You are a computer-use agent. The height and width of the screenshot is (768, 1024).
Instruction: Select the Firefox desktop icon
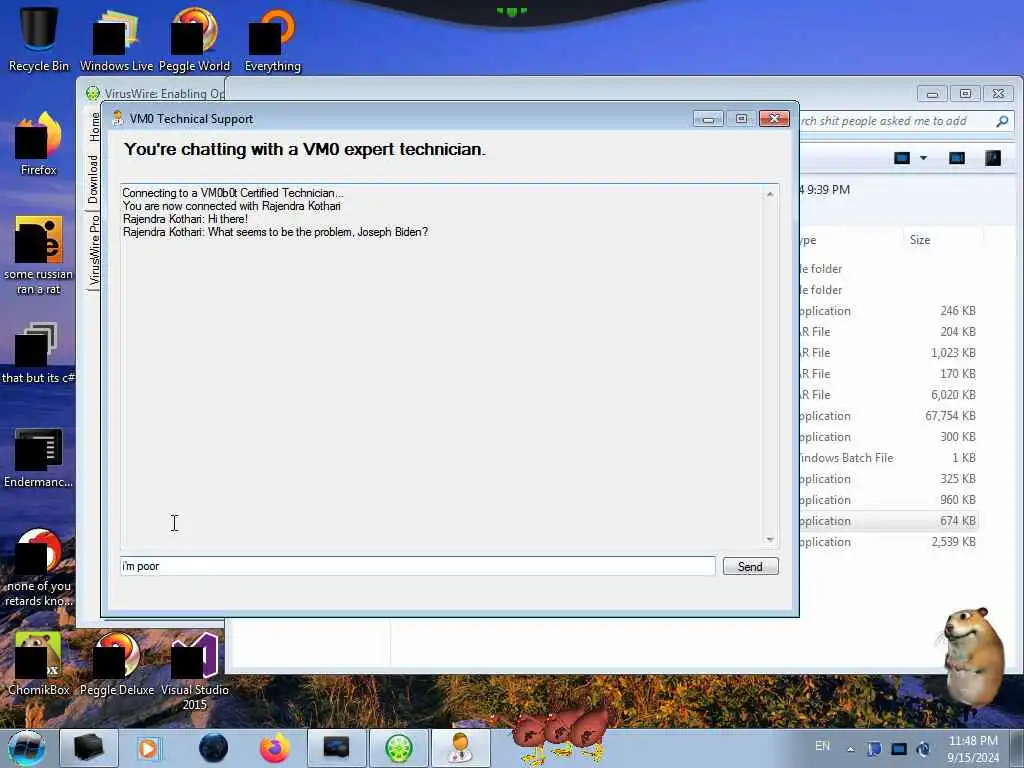[x=39, y=144]
